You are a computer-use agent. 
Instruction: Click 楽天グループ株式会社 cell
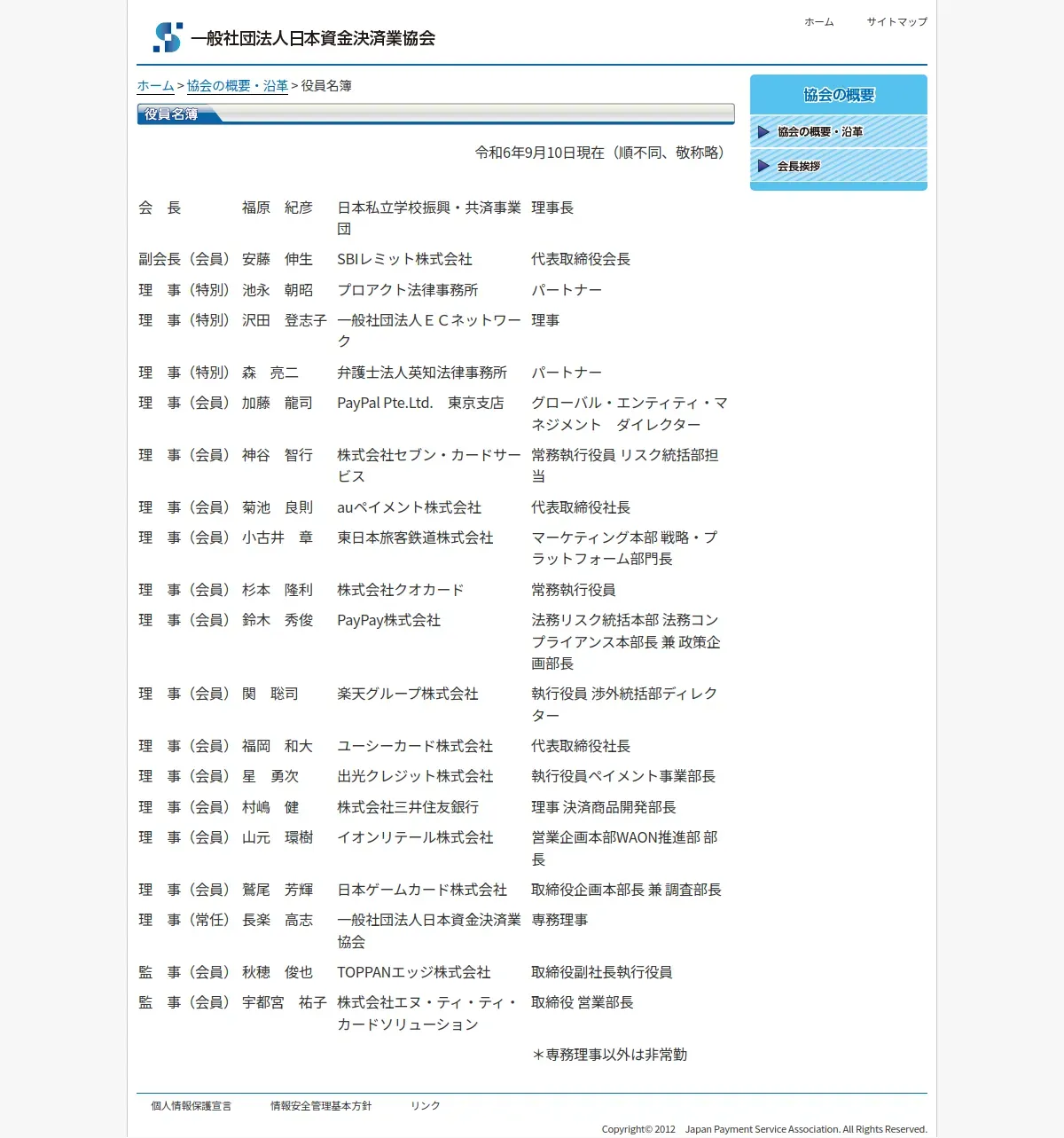[x=408, y=694]
